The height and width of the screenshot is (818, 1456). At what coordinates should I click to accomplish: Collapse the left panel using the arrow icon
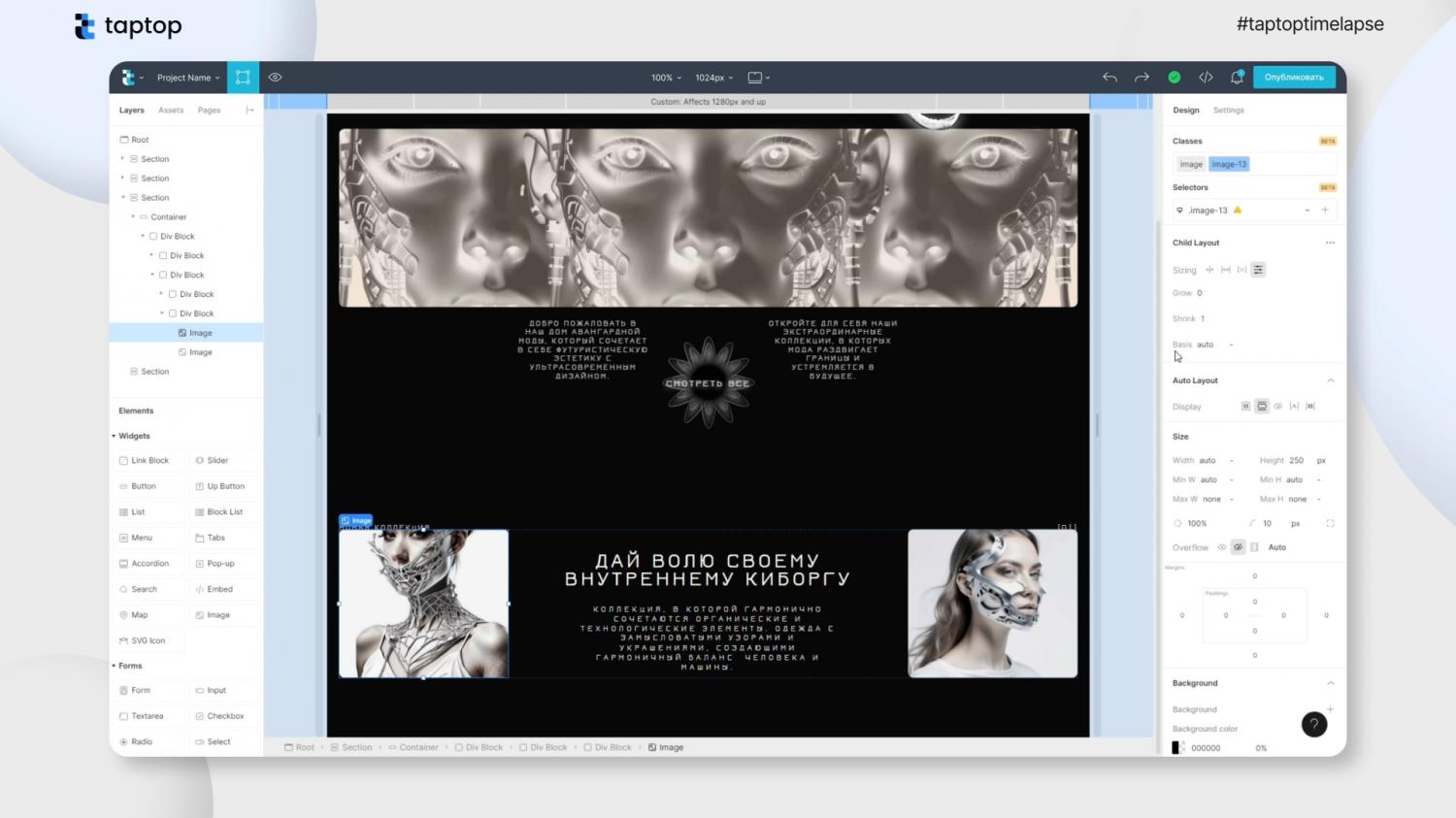coord(249,110)
